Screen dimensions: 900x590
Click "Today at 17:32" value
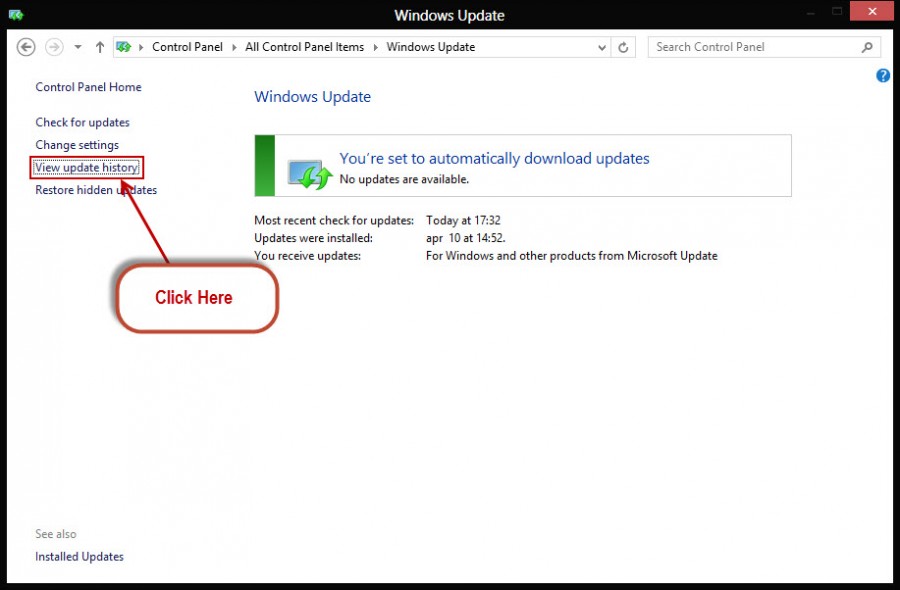point(463,220)
